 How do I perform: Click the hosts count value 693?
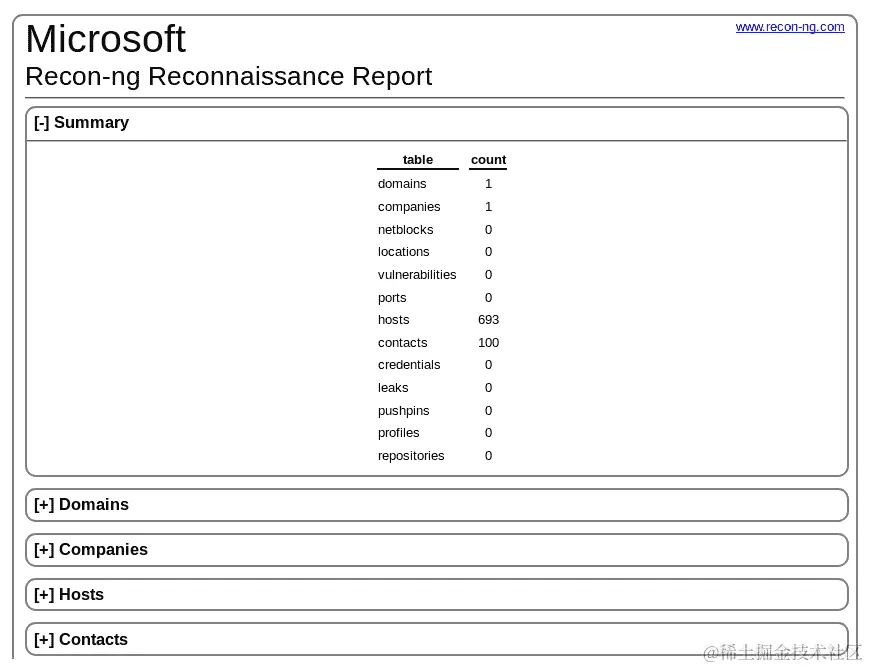click(488, 320)
